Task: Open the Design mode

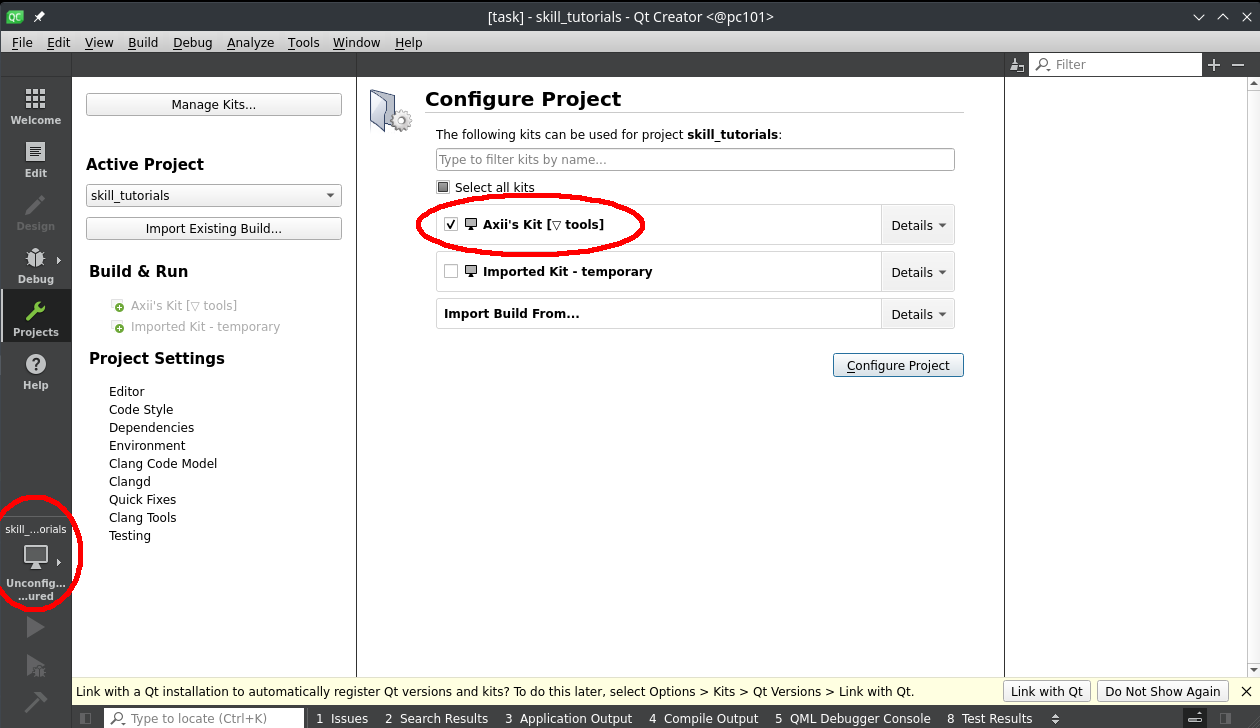Action: [36, 212]
